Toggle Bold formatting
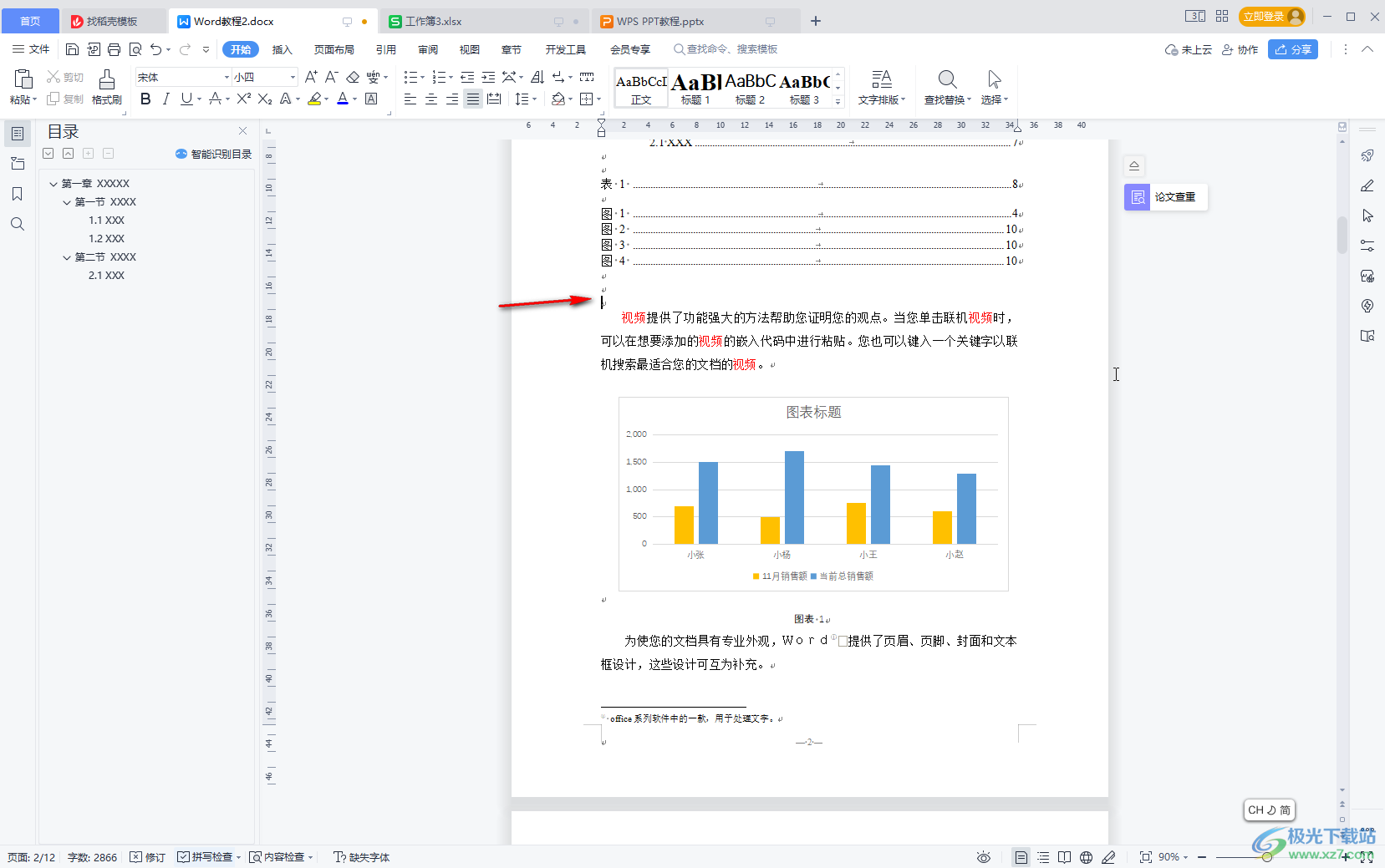Viewport: 1385px width, 868px height. (145, 99)
